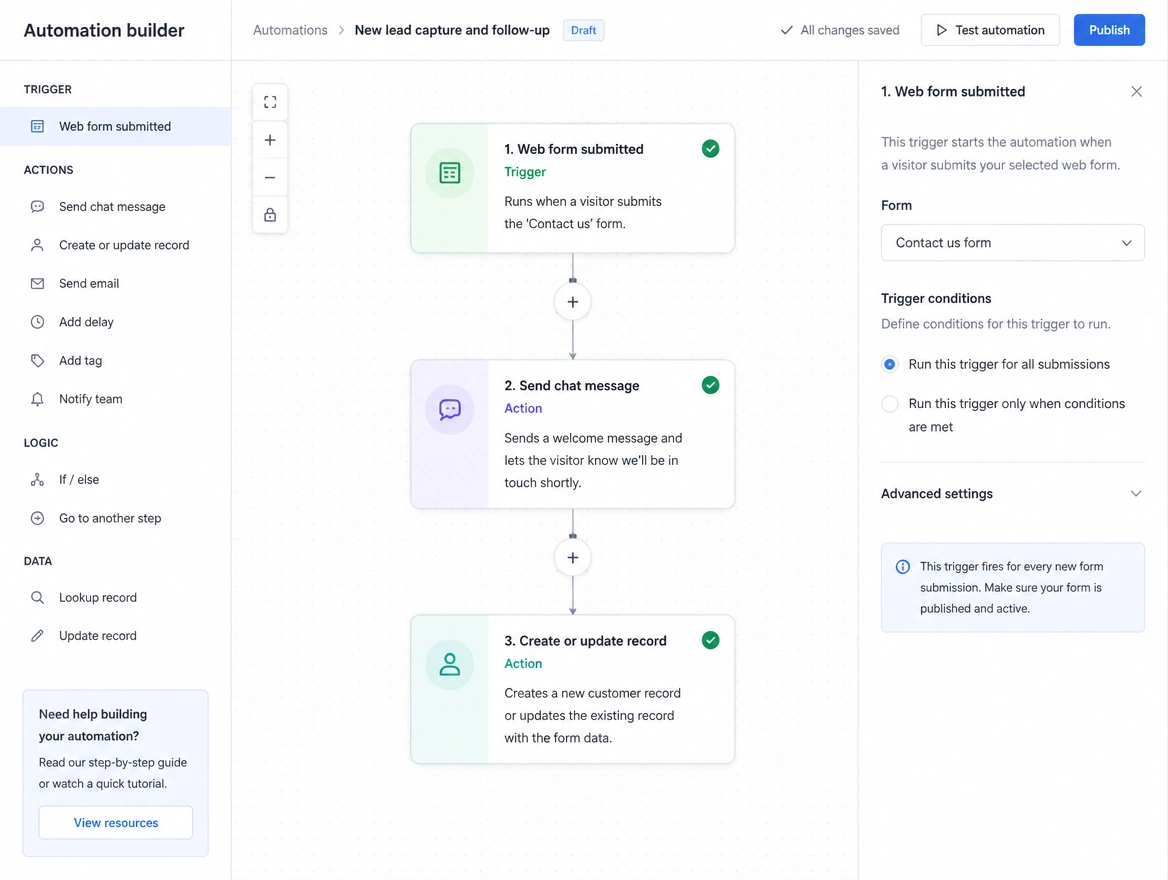
Task: Select the 3. Create or update record card title
Action: [585, 641]
